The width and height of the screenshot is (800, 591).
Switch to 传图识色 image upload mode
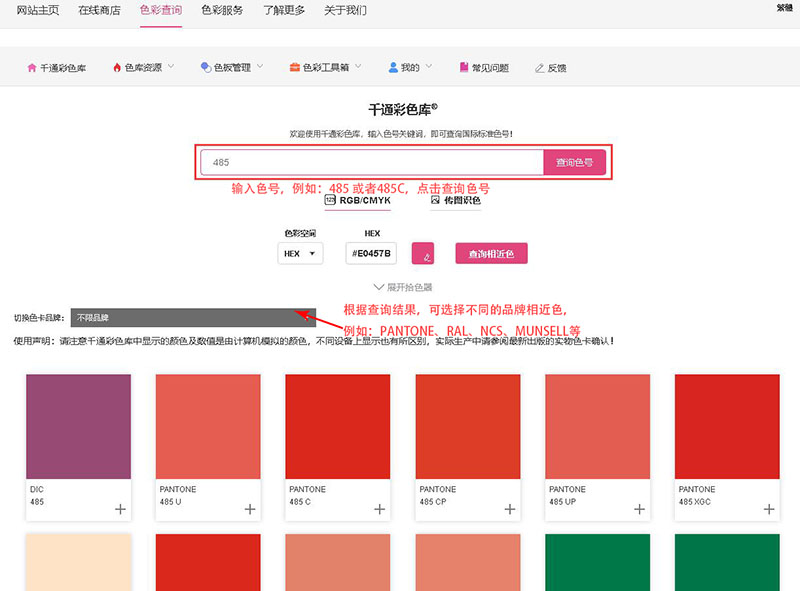455,200
